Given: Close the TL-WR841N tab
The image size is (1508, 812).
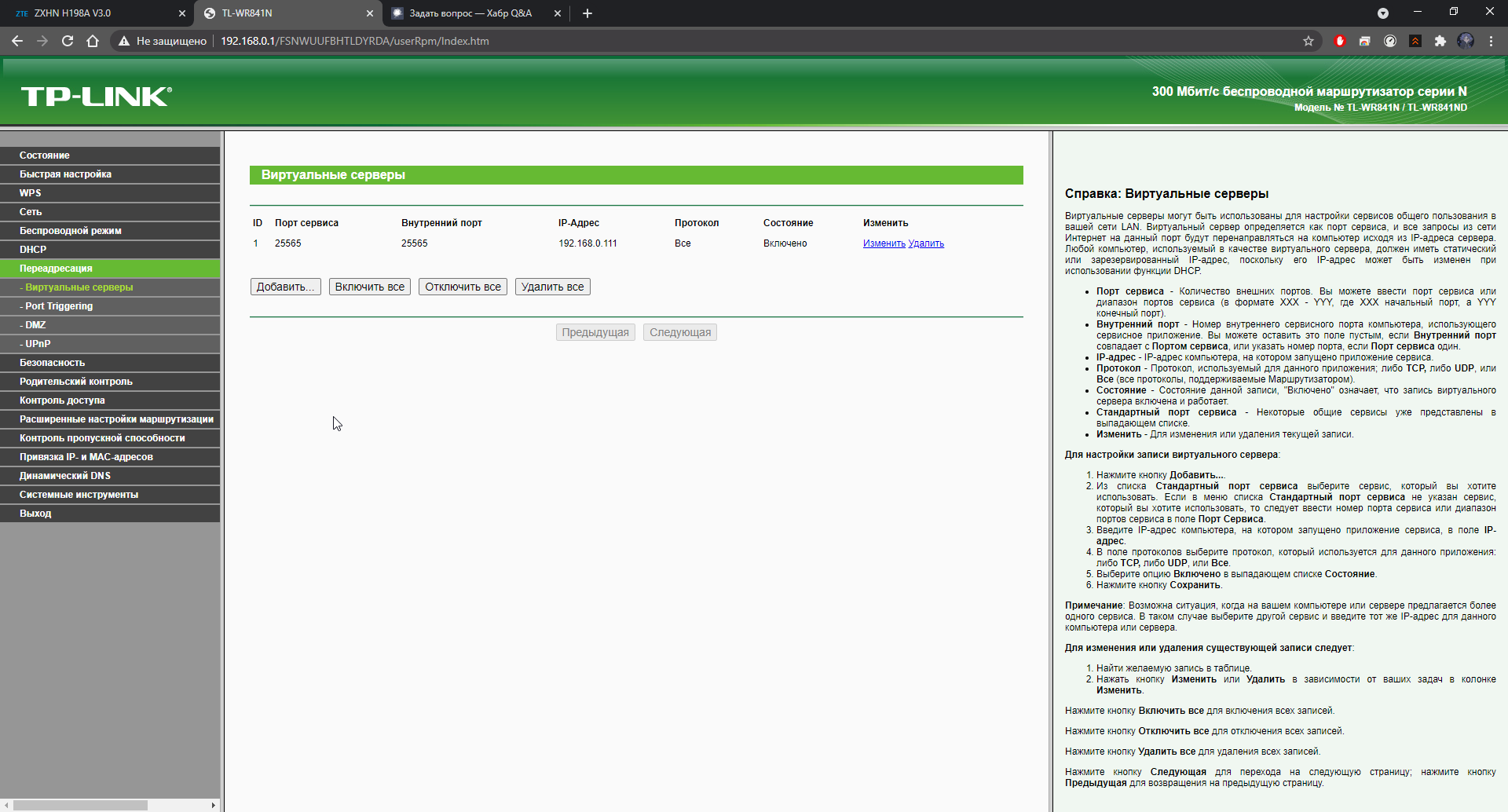Looking at the screenshot, I should click(370, 13).
